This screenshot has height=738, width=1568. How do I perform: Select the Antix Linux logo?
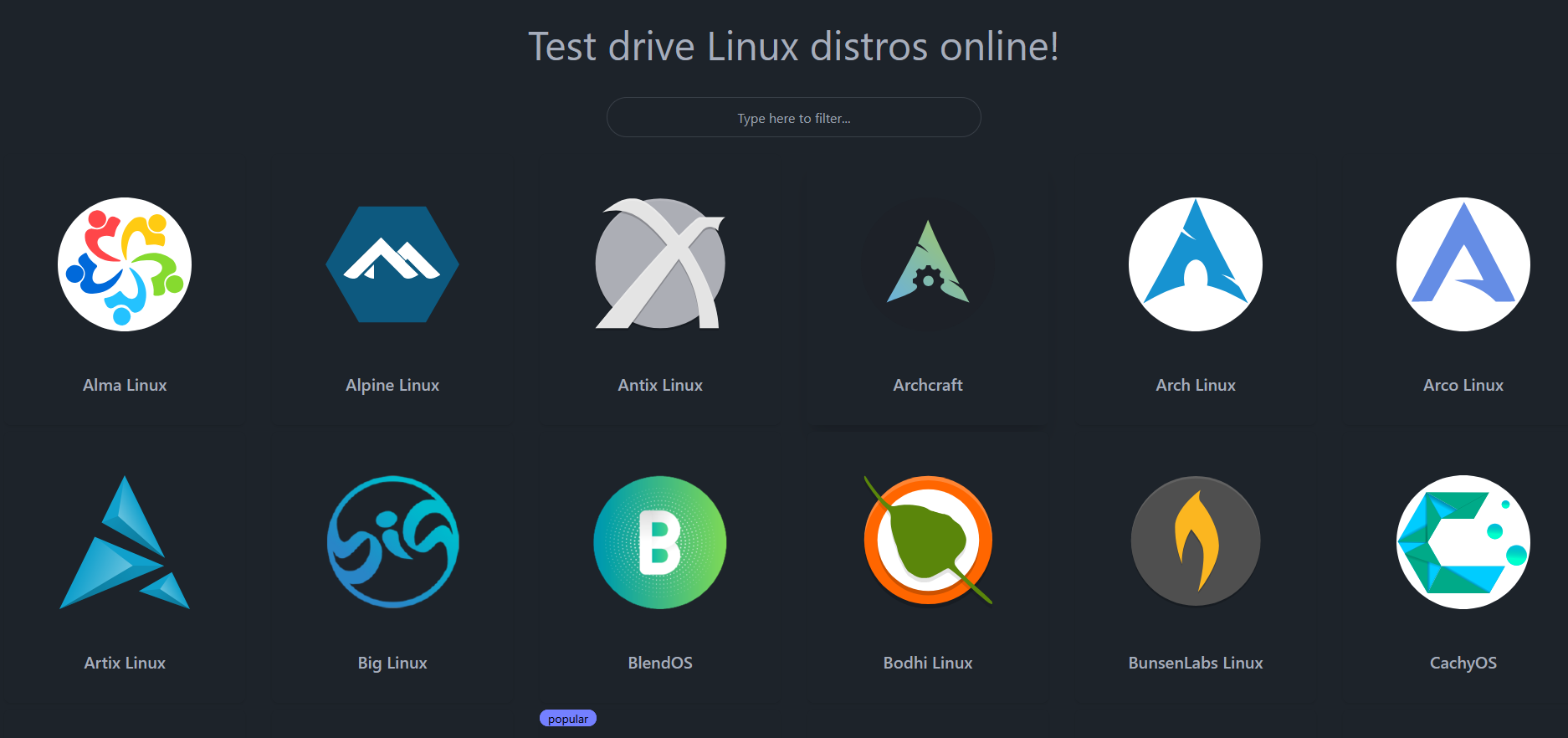click(x=660, y=264)
